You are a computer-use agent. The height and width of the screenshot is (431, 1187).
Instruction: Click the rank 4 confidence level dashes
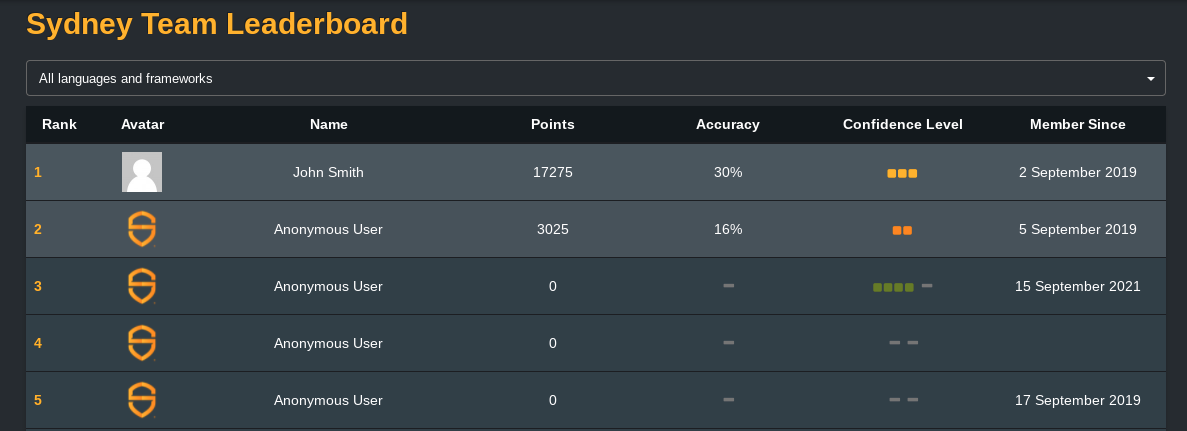[x=903, y=343]
